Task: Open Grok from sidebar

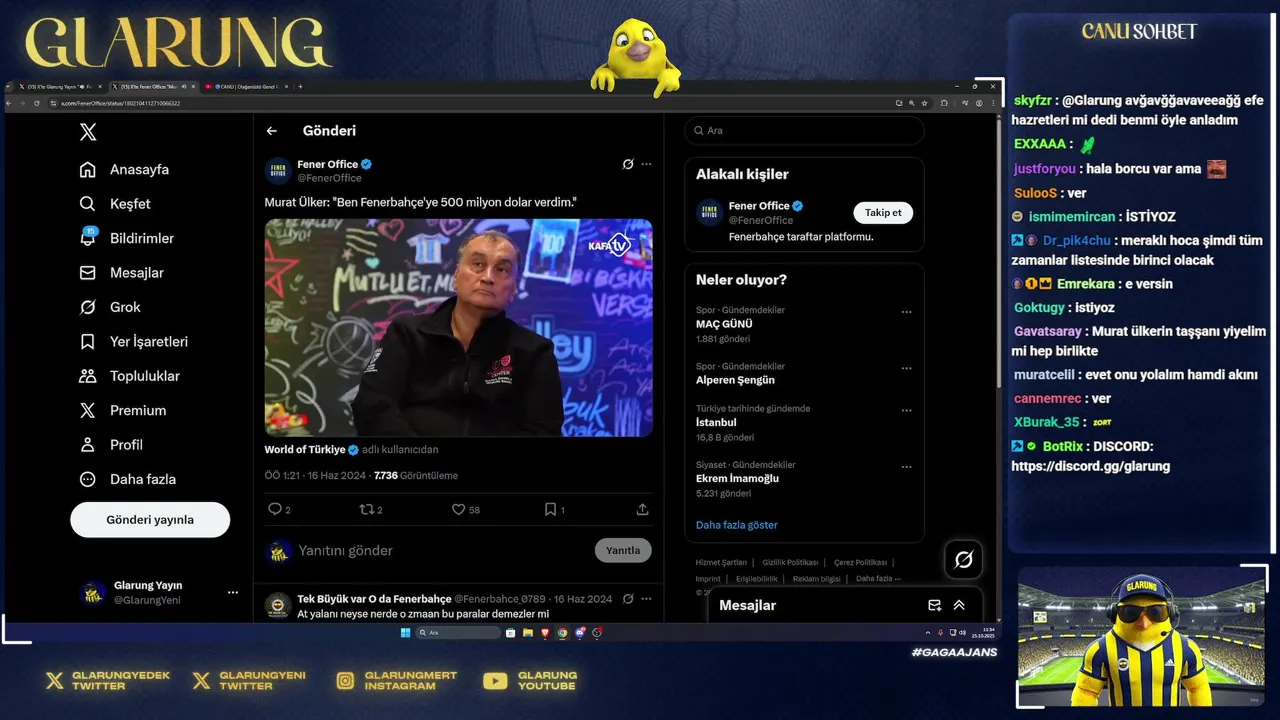Action: [110, 307]
